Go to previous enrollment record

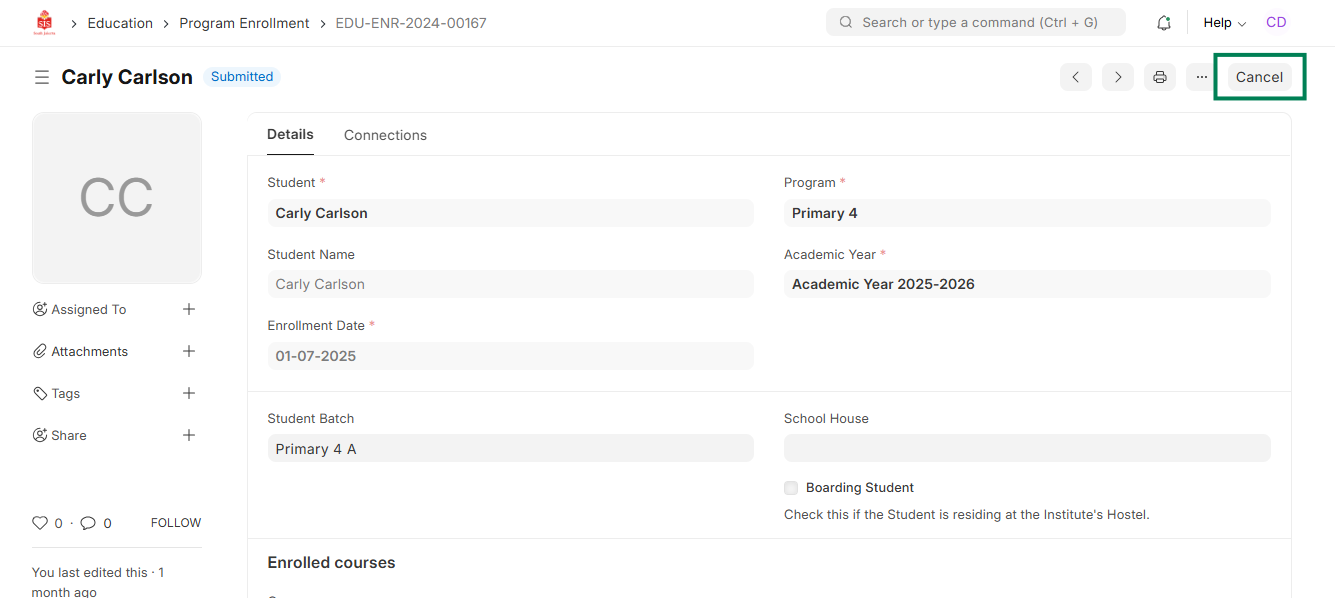[1076, 77]
